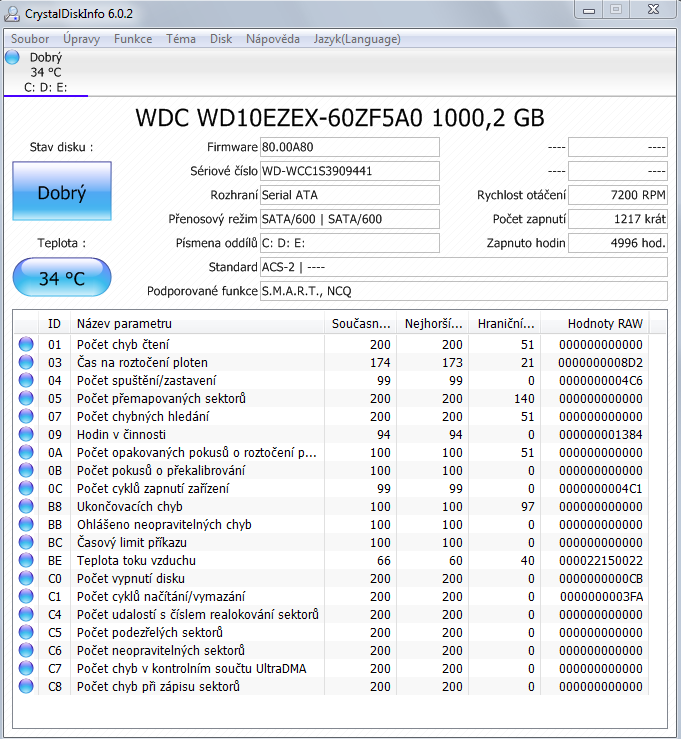Click the Dobrý health status button
Viewport: 681px width, 739px height.
click(x=61, y=192)
